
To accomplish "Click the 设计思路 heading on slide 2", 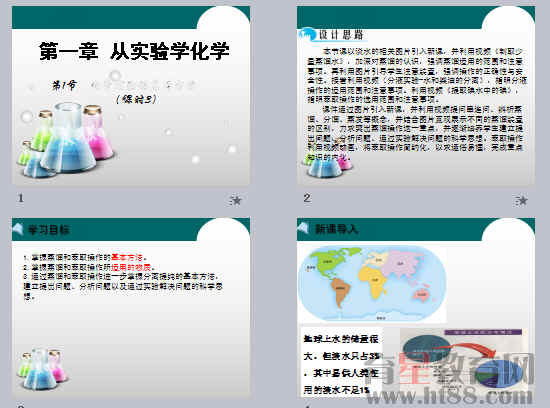I will point(341,35).
